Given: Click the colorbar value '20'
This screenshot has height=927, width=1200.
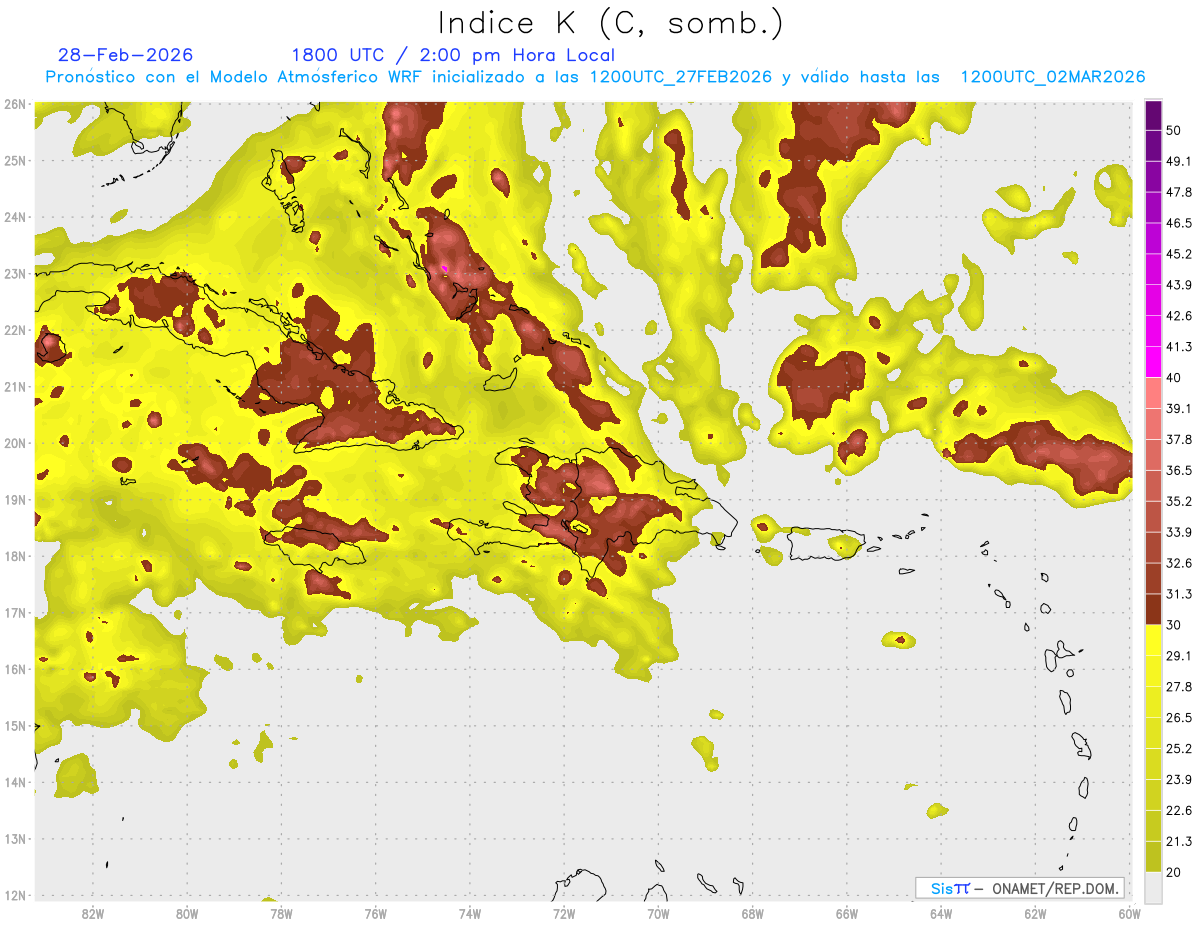Looking at the screenshot, I should click(1173, 873).
